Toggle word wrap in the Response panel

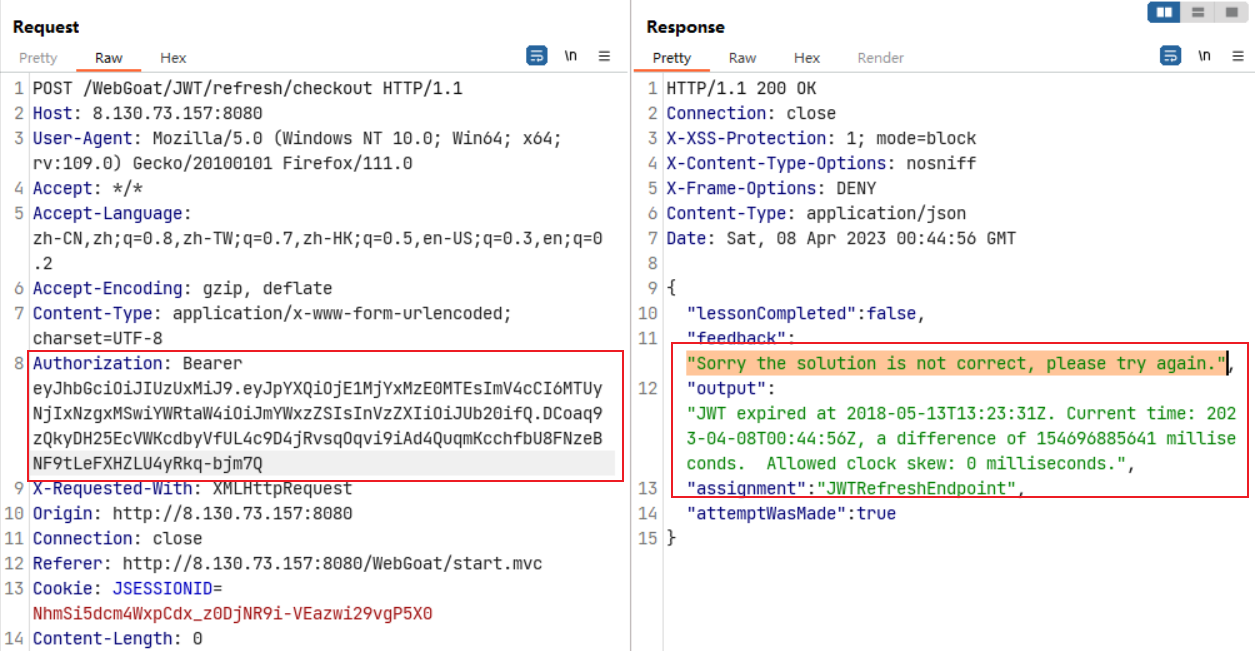point(1171,57)
